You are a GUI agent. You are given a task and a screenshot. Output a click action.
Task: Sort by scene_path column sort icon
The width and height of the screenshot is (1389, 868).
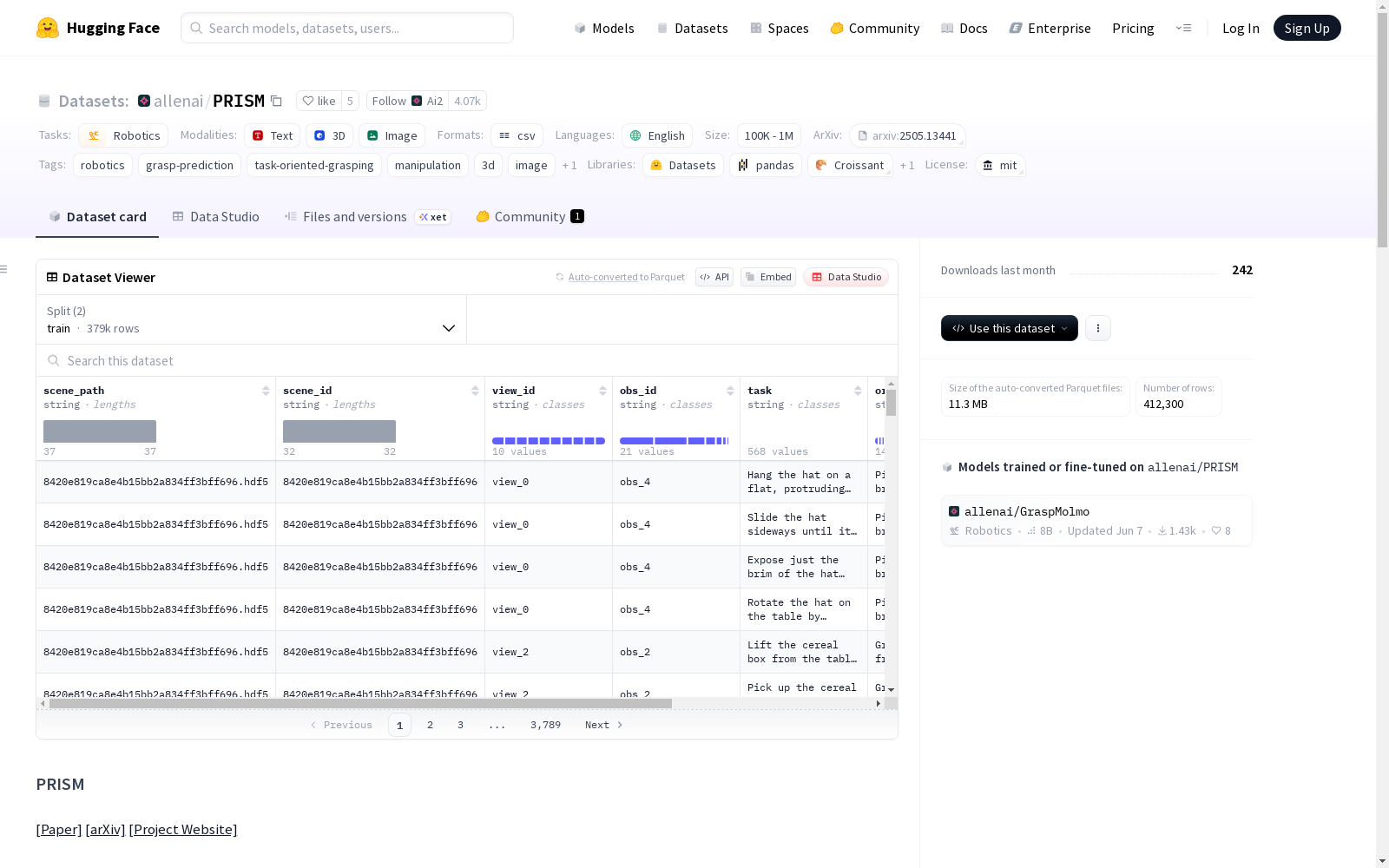[266, 391]
